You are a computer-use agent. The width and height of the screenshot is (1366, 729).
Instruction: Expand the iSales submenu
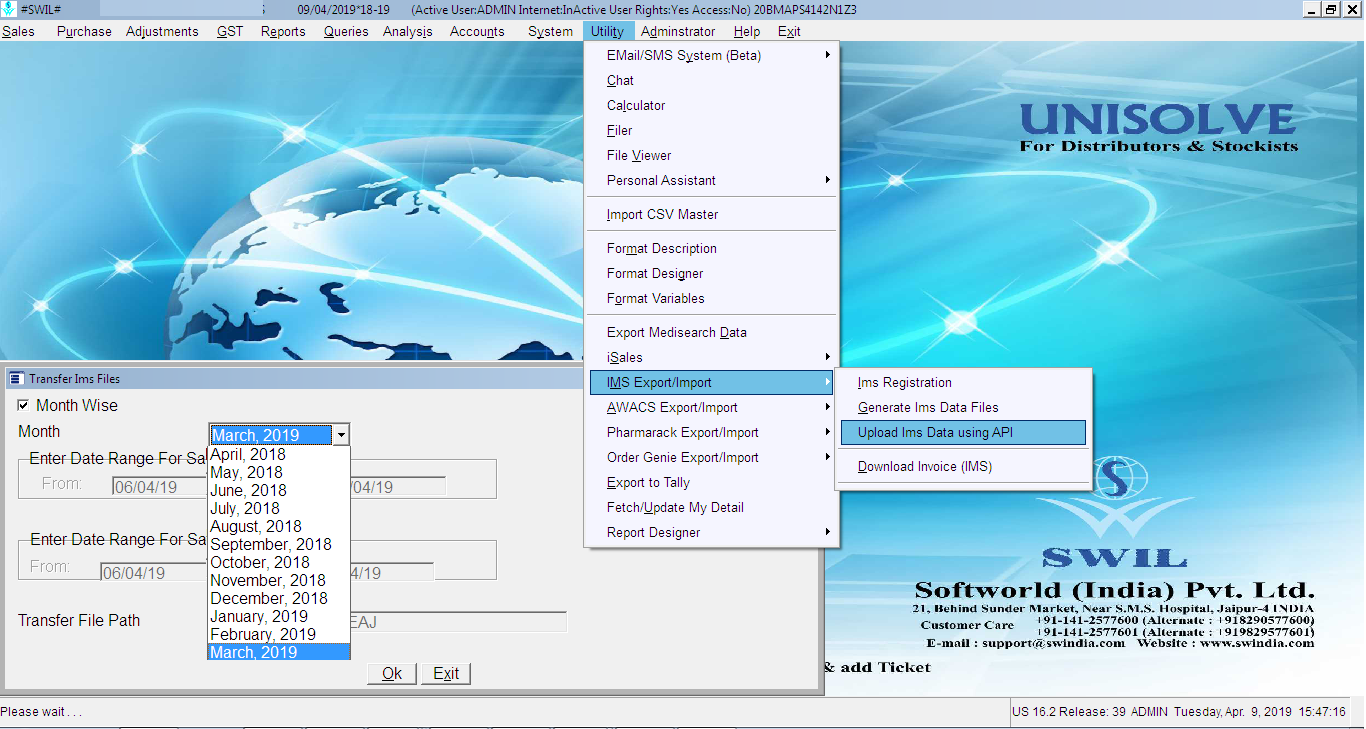(712, 357)
